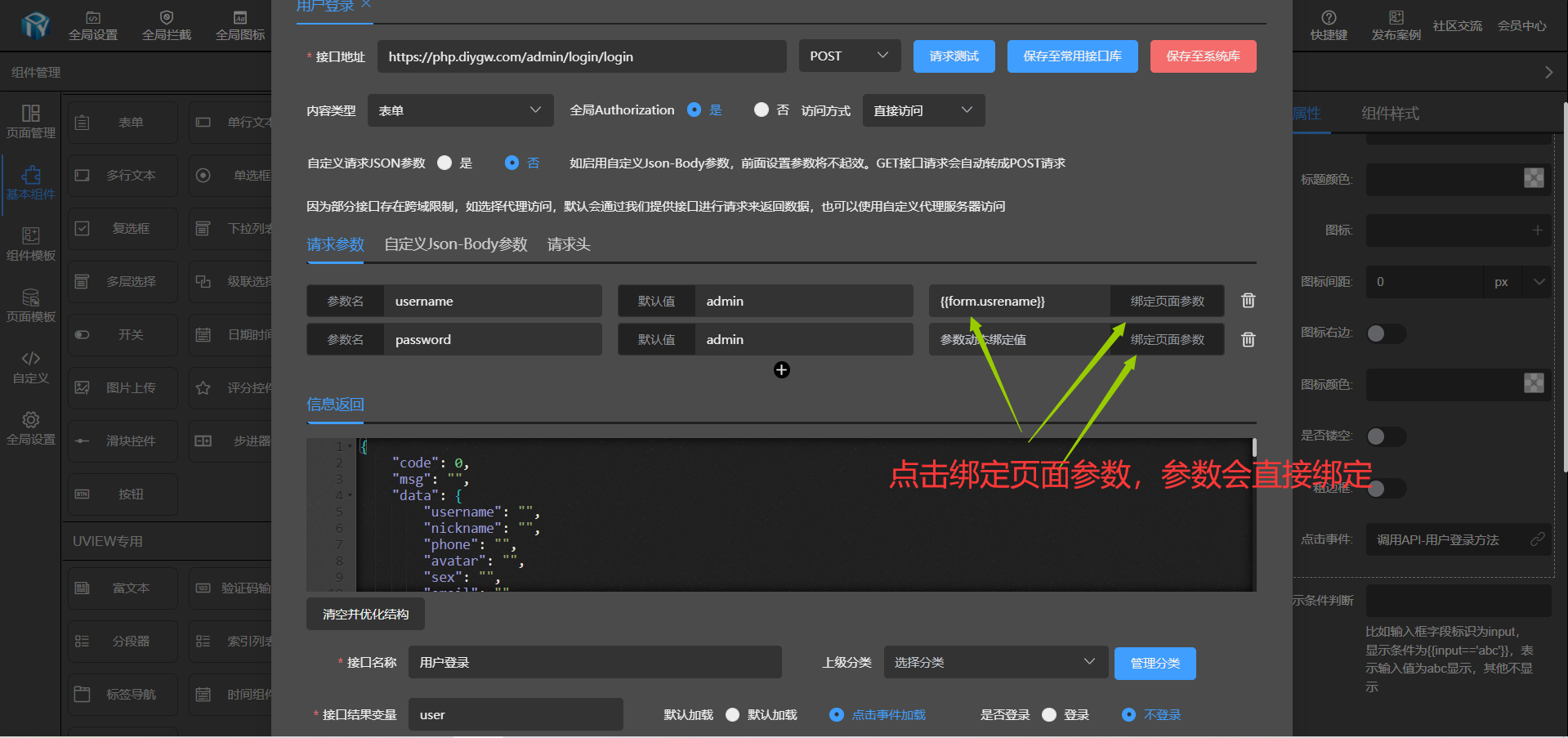Select 登录 under 是否登录
Viewport: 1568px width, 738px height.
point(1049,715)
